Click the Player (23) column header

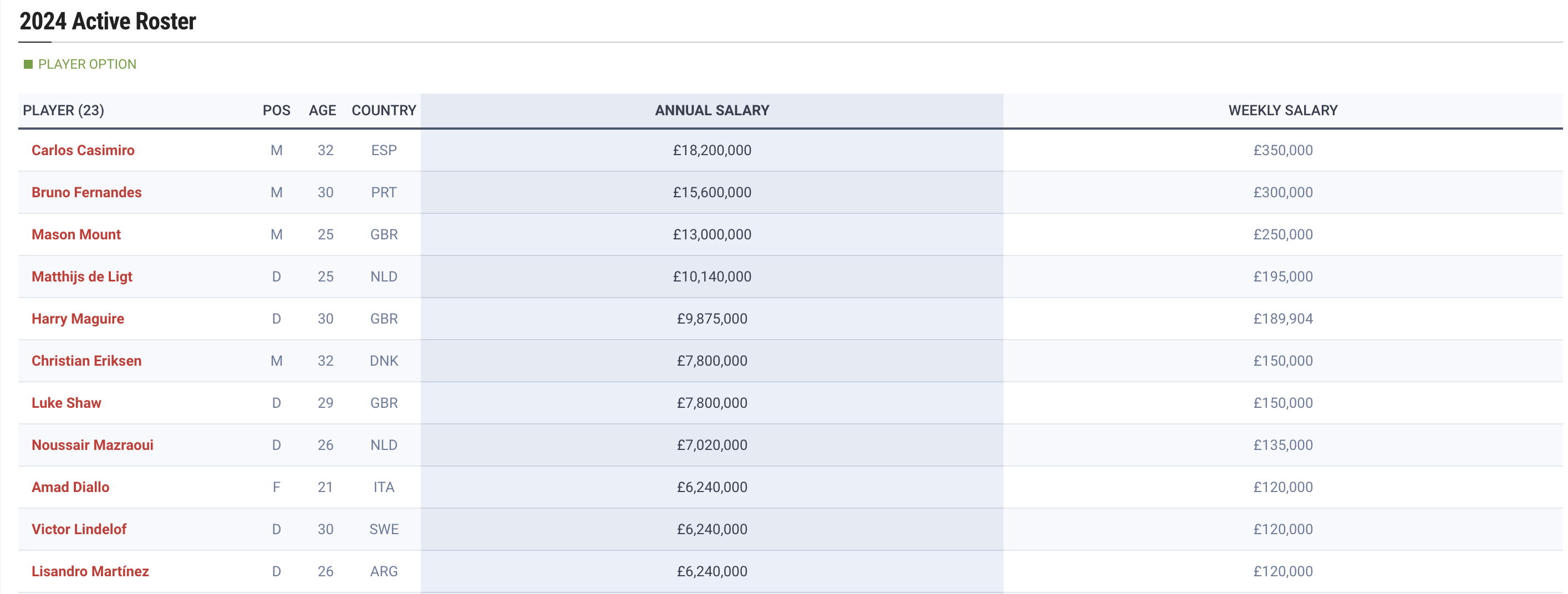coord(63,111)
